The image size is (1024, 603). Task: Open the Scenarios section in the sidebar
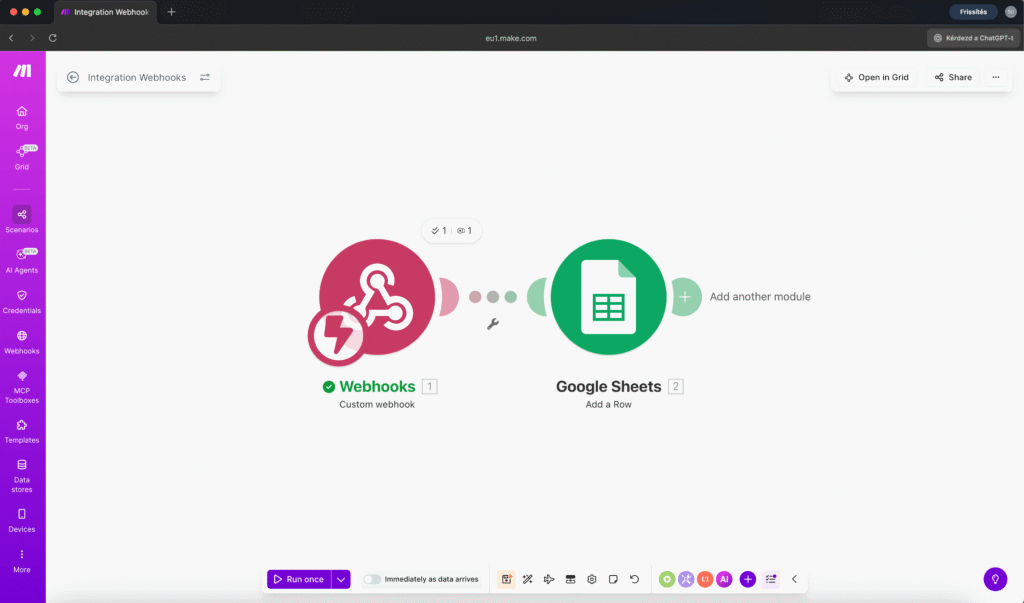tap(22, 218)
